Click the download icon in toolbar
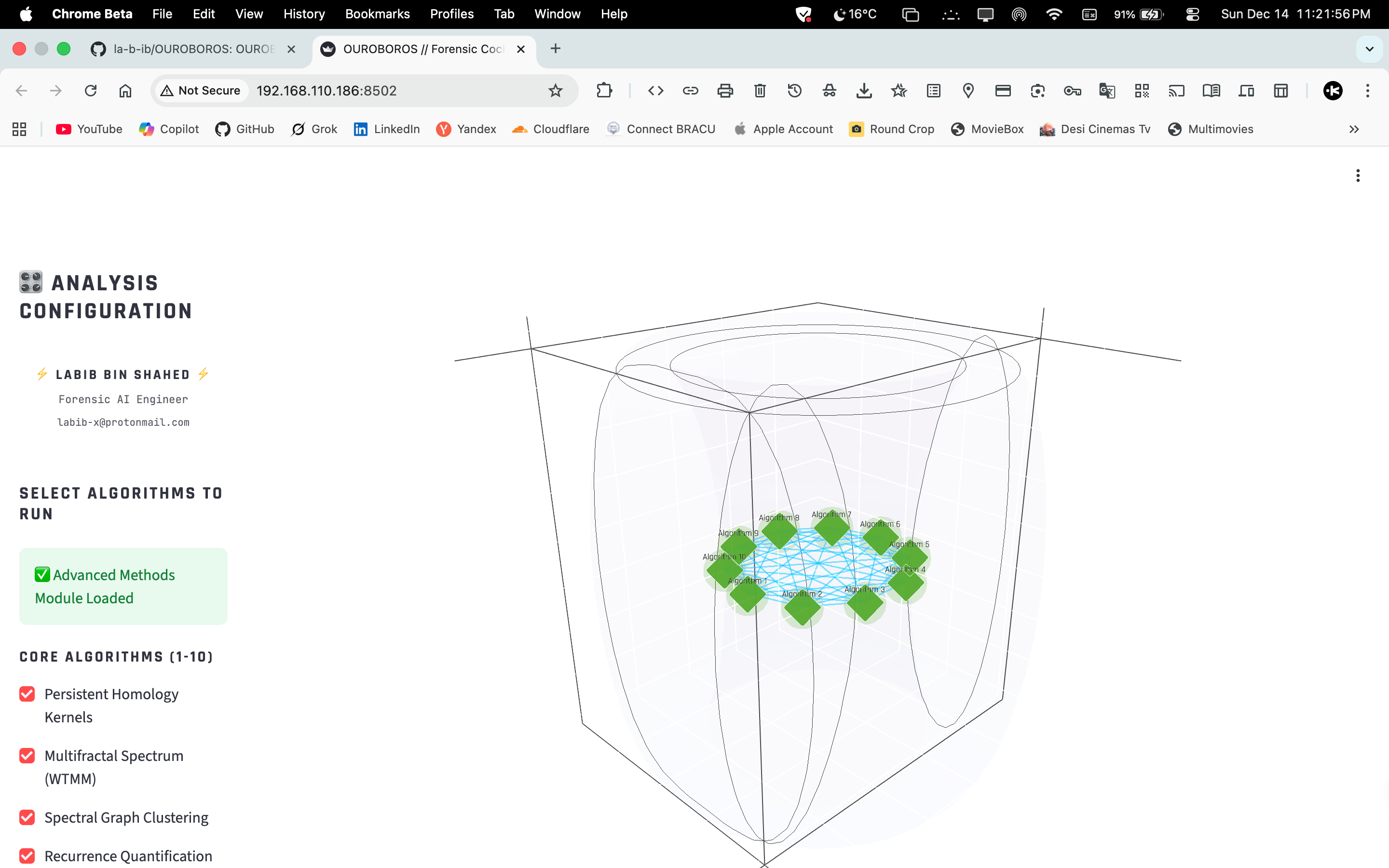This screenshot has width=1389, height=868. (x=864, y=91)
